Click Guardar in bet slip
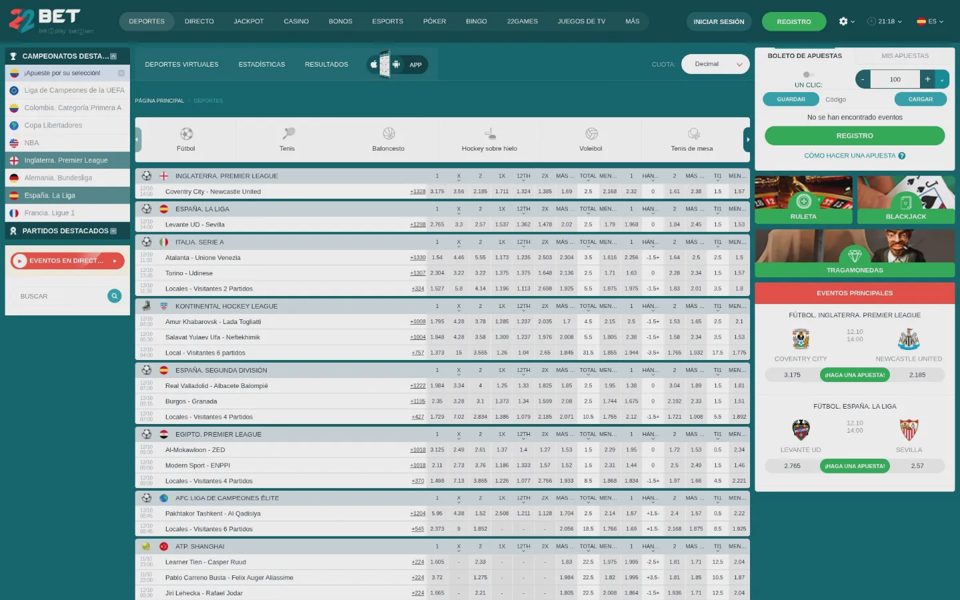960x600 pixels. 791,99
